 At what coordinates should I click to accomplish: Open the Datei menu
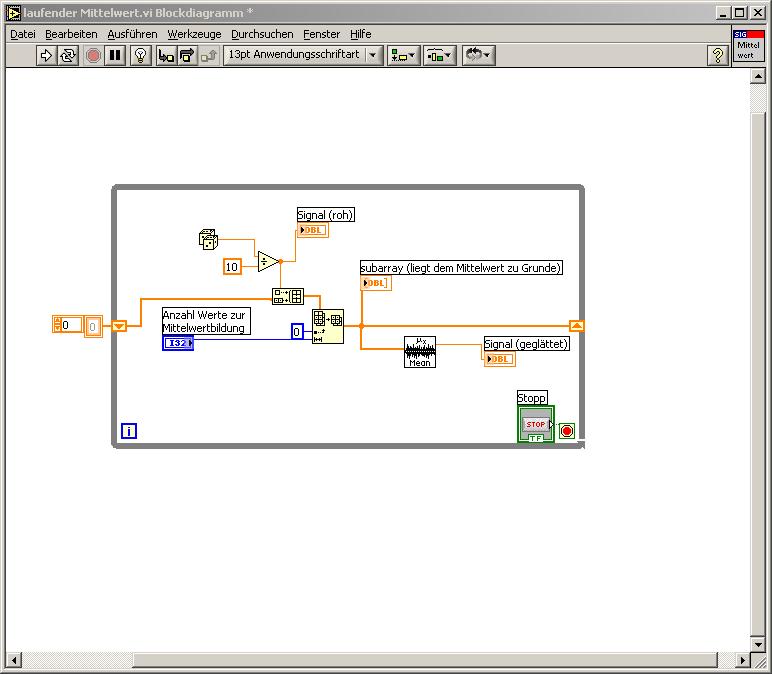coord(23,34)
